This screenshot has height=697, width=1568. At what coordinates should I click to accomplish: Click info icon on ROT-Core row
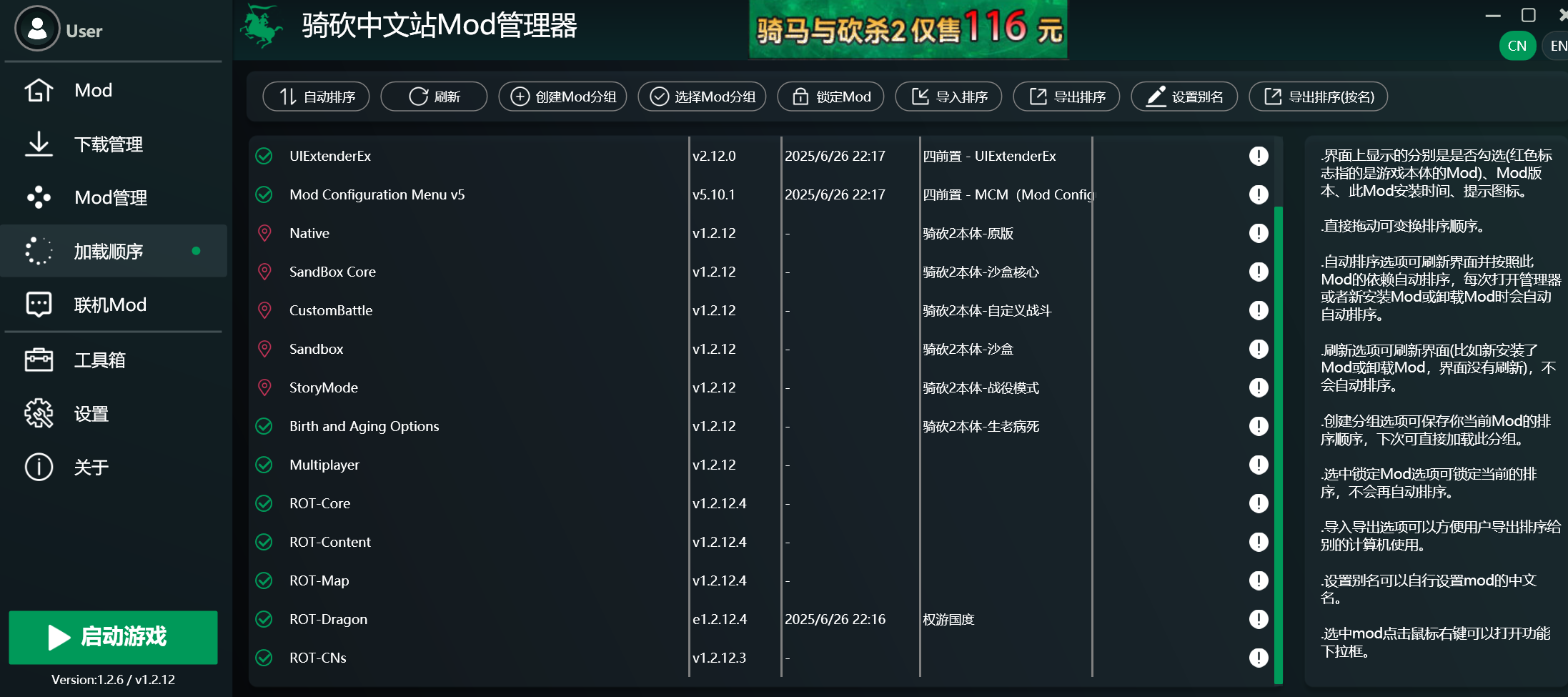(1259, 503)
